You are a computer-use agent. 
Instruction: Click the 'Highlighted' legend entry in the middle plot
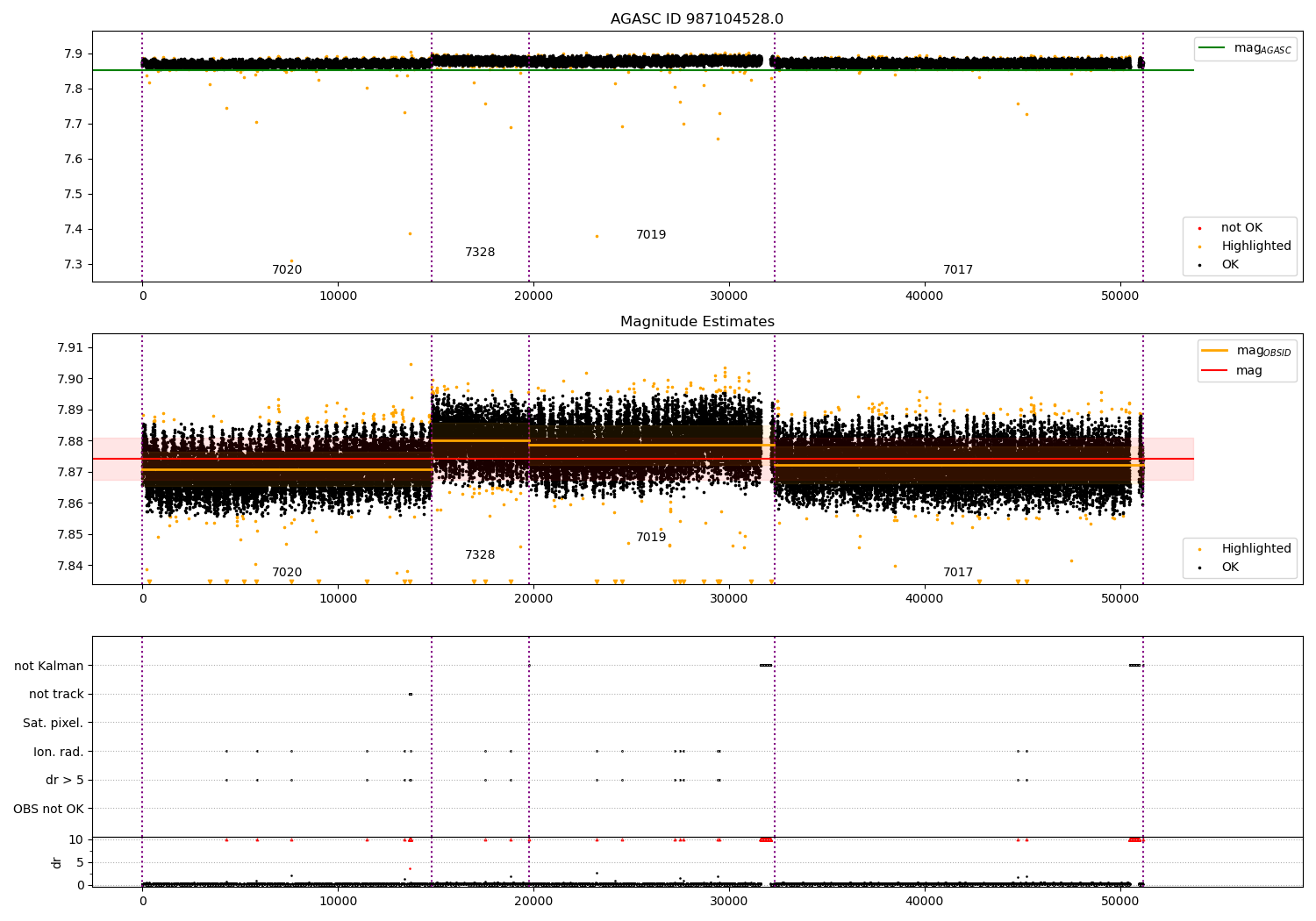click(1246, 549)
